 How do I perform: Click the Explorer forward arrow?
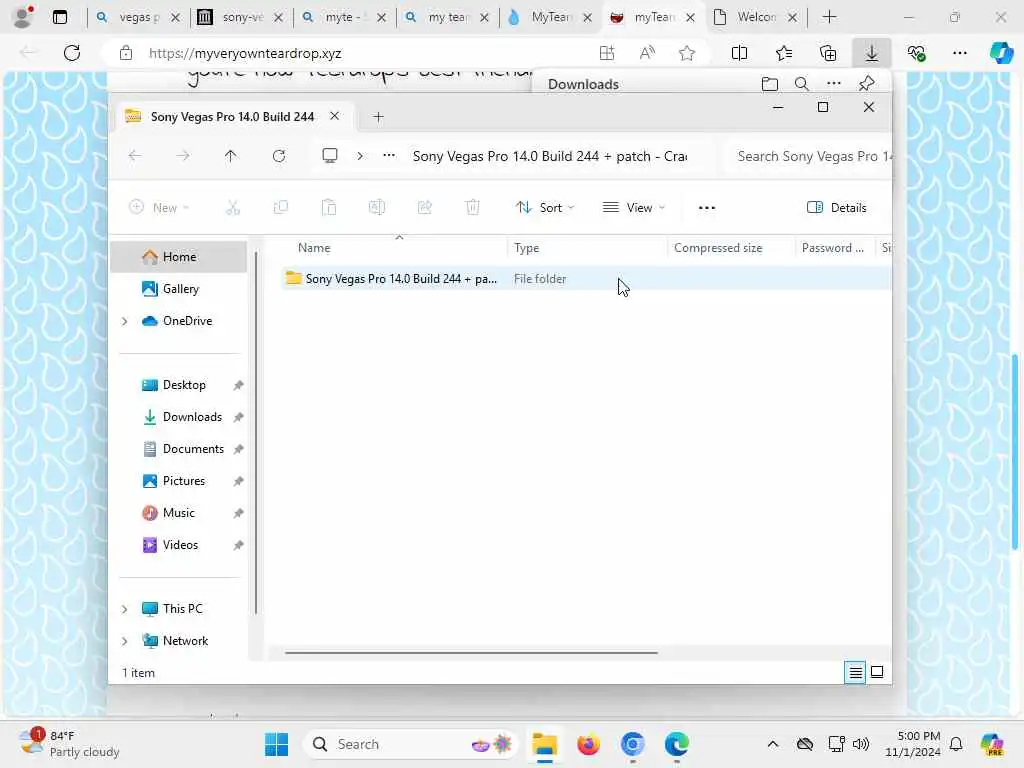183,156
